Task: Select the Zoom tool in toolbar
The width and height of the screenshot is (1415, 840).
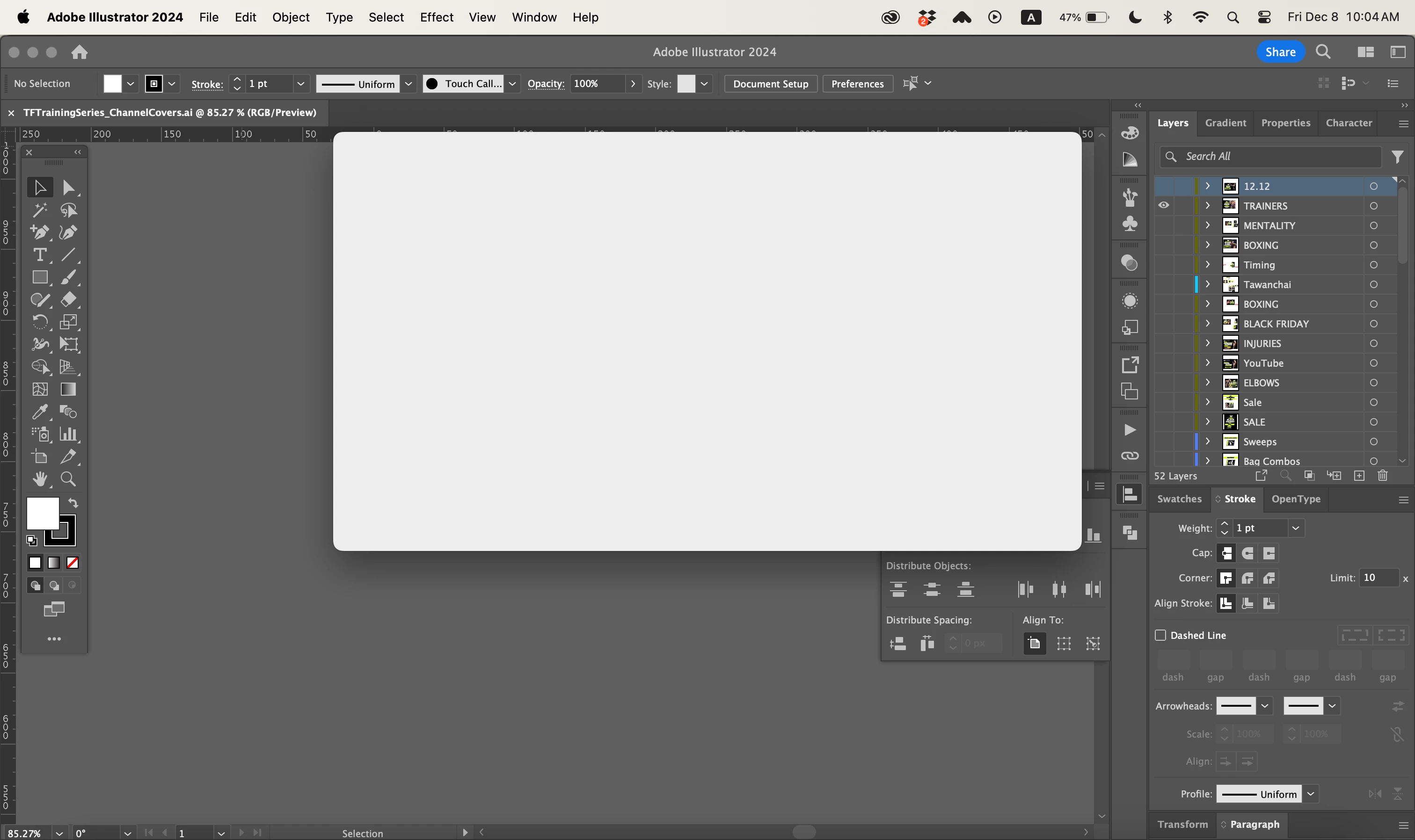Action: [68, 479]
